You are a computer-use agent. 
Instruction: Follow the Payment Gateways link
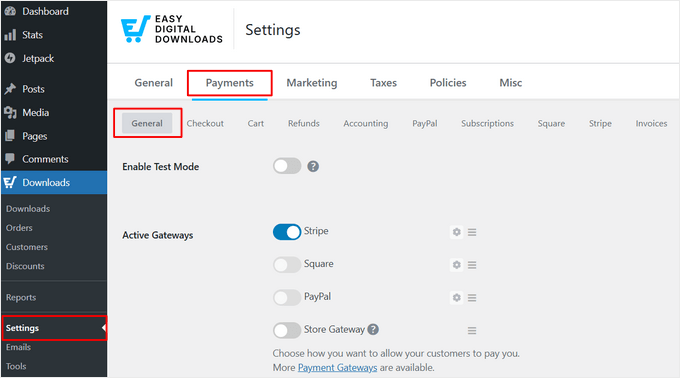coord(337,368)
